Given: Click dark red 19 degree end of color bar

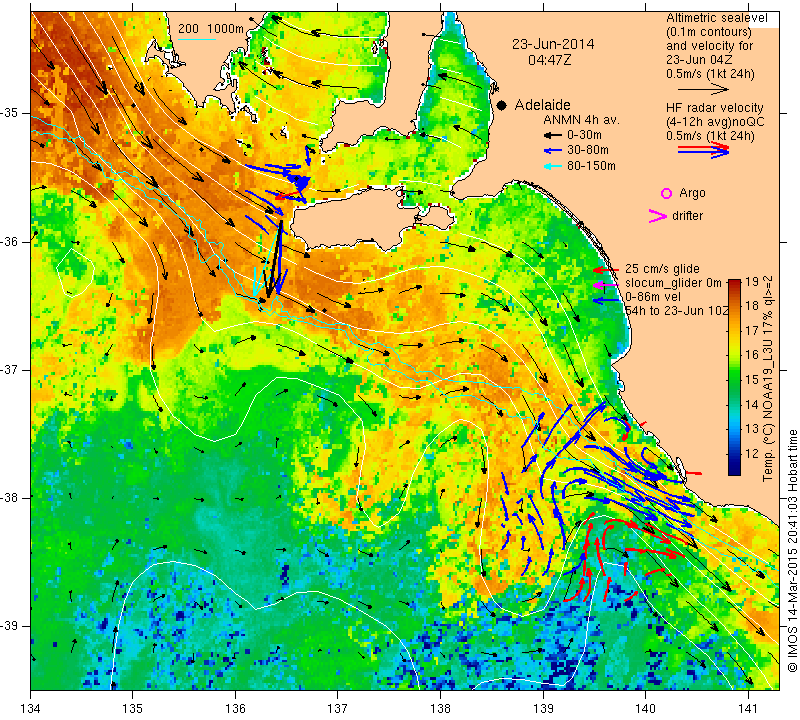Looking at the screenshot, I should click(x=734, y=283).
